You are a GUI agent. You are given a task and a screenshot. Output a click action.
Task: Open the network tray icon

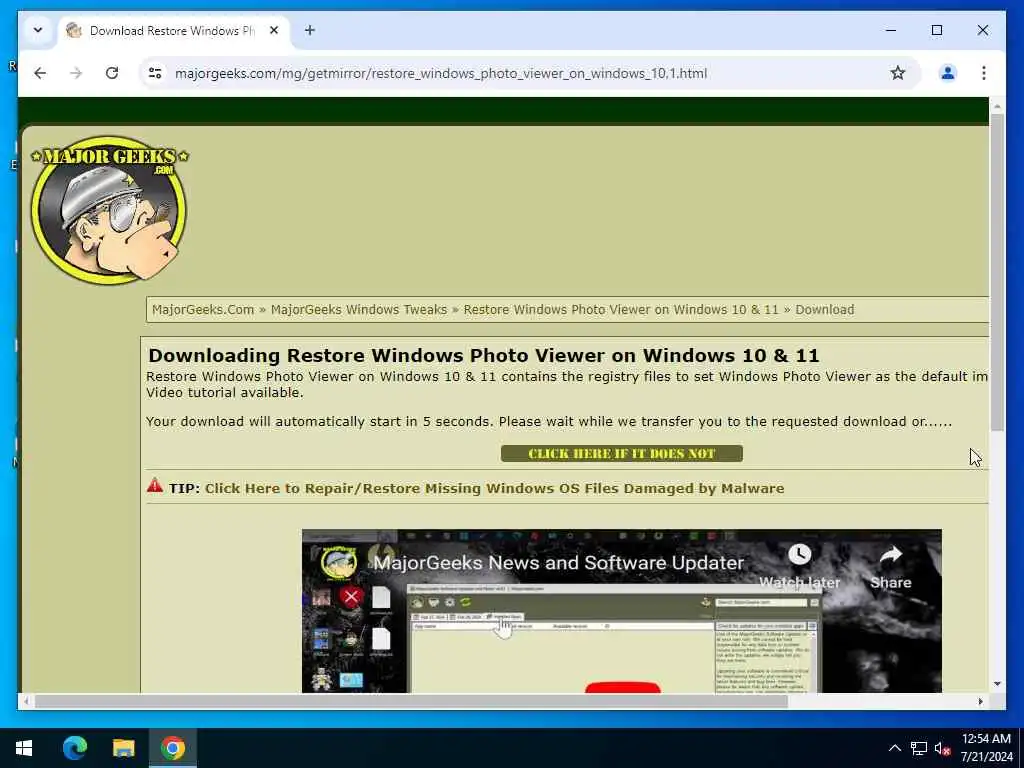tap(919, 748)
